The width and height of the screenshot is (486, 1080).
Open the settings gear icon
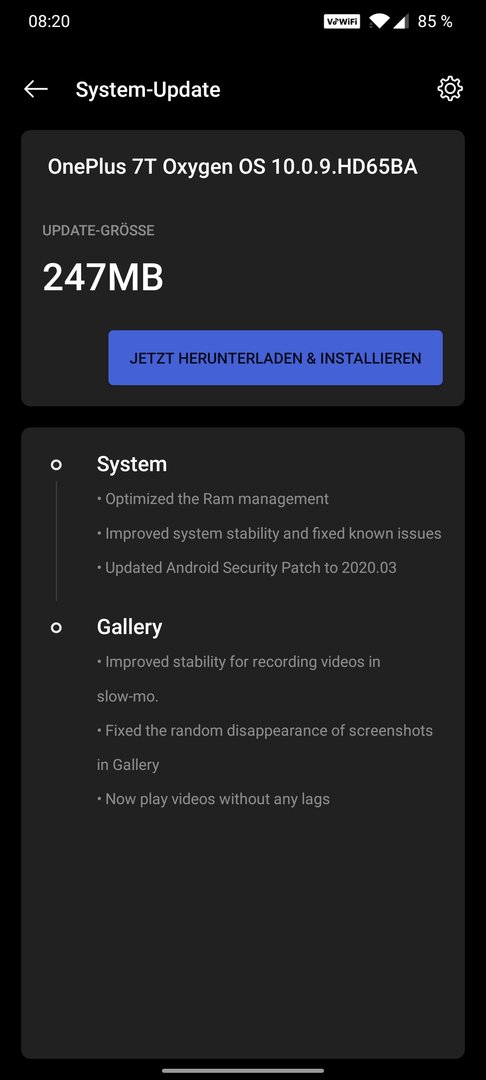point(450,89)
